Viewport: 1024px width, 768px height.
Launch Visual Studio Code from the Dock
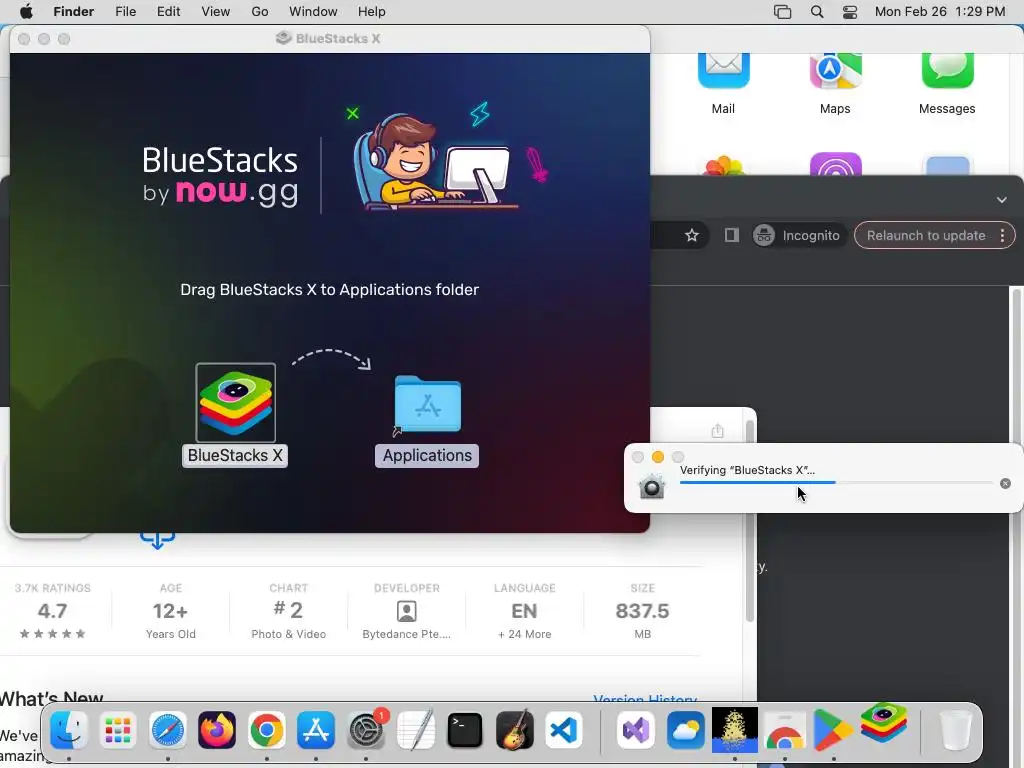click(x=564, y=730)
